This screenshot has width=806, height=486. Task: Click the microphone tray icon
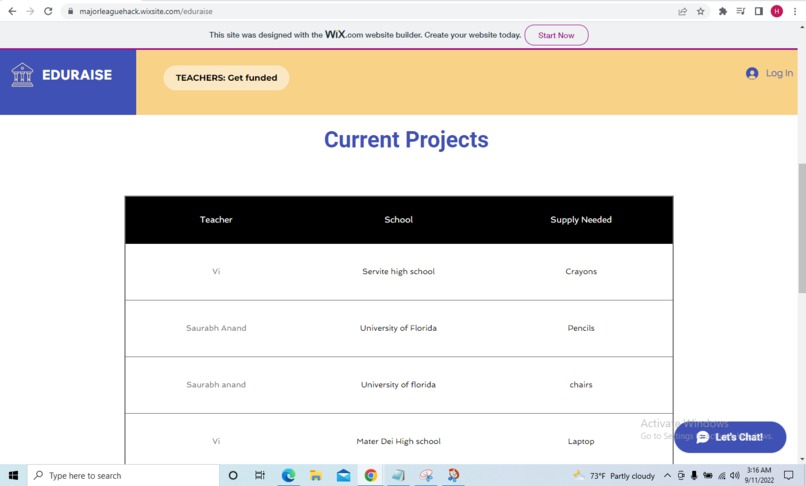(x=694, y=476)
